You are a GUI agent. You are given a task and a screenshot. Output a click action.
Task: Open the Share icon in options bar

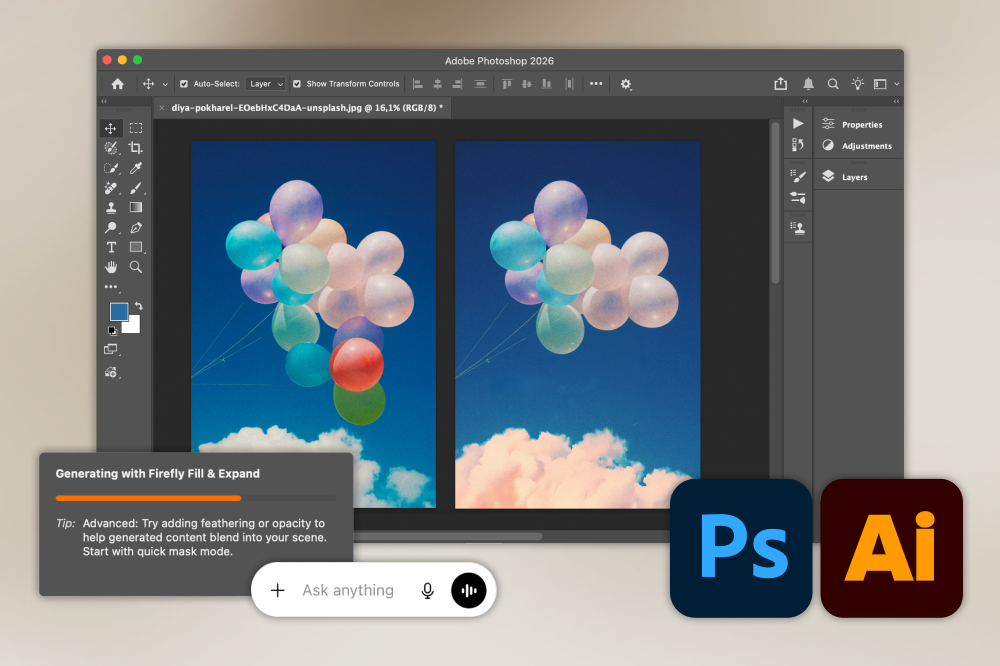pos(781,84)
